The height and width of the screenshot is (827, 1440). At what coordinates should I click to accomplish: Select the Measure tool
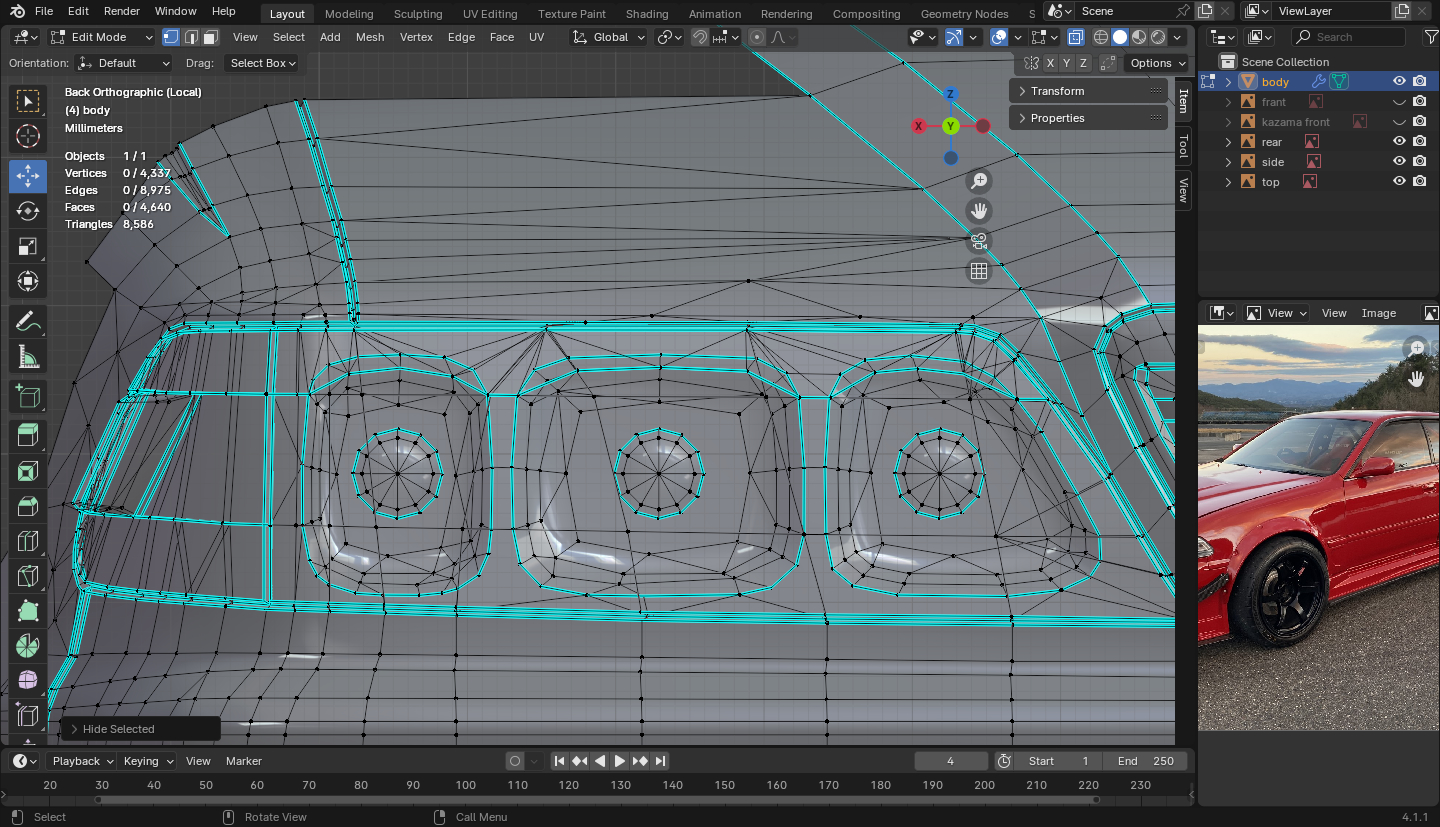[28, 357]
